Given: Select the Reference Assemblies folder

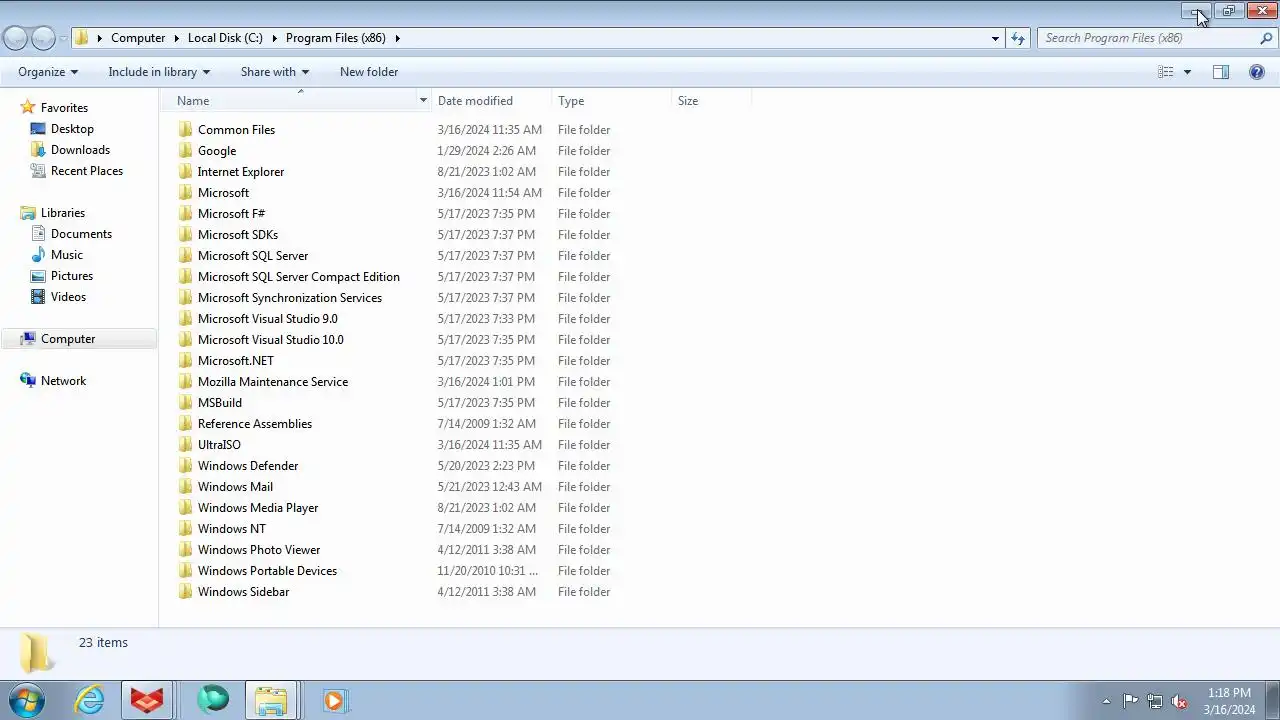Looking at the screenshot, I should click(255, 424).
